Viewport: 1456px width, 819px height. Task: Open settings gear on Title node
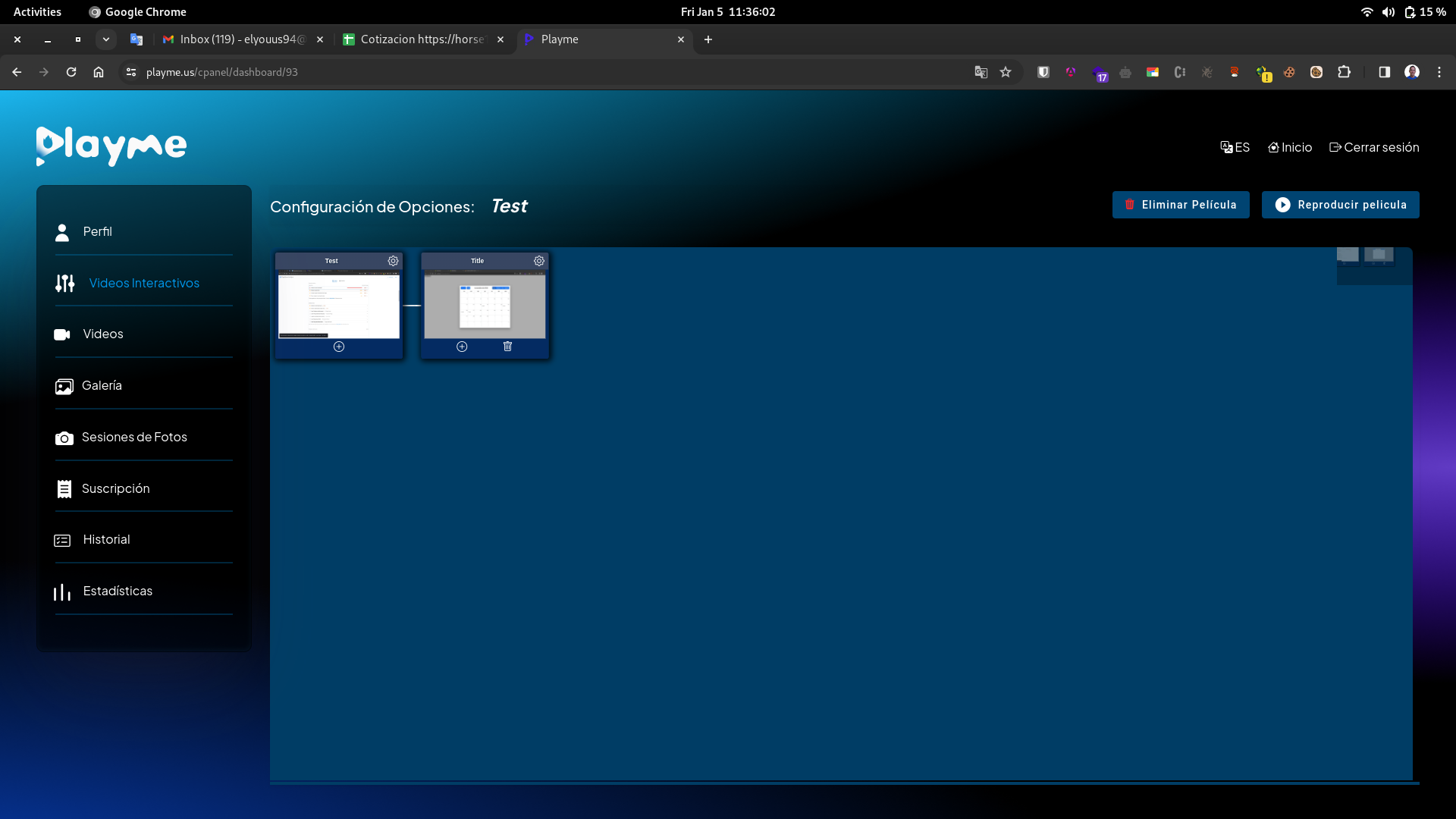pyautogui.click(x=538, y=261)
